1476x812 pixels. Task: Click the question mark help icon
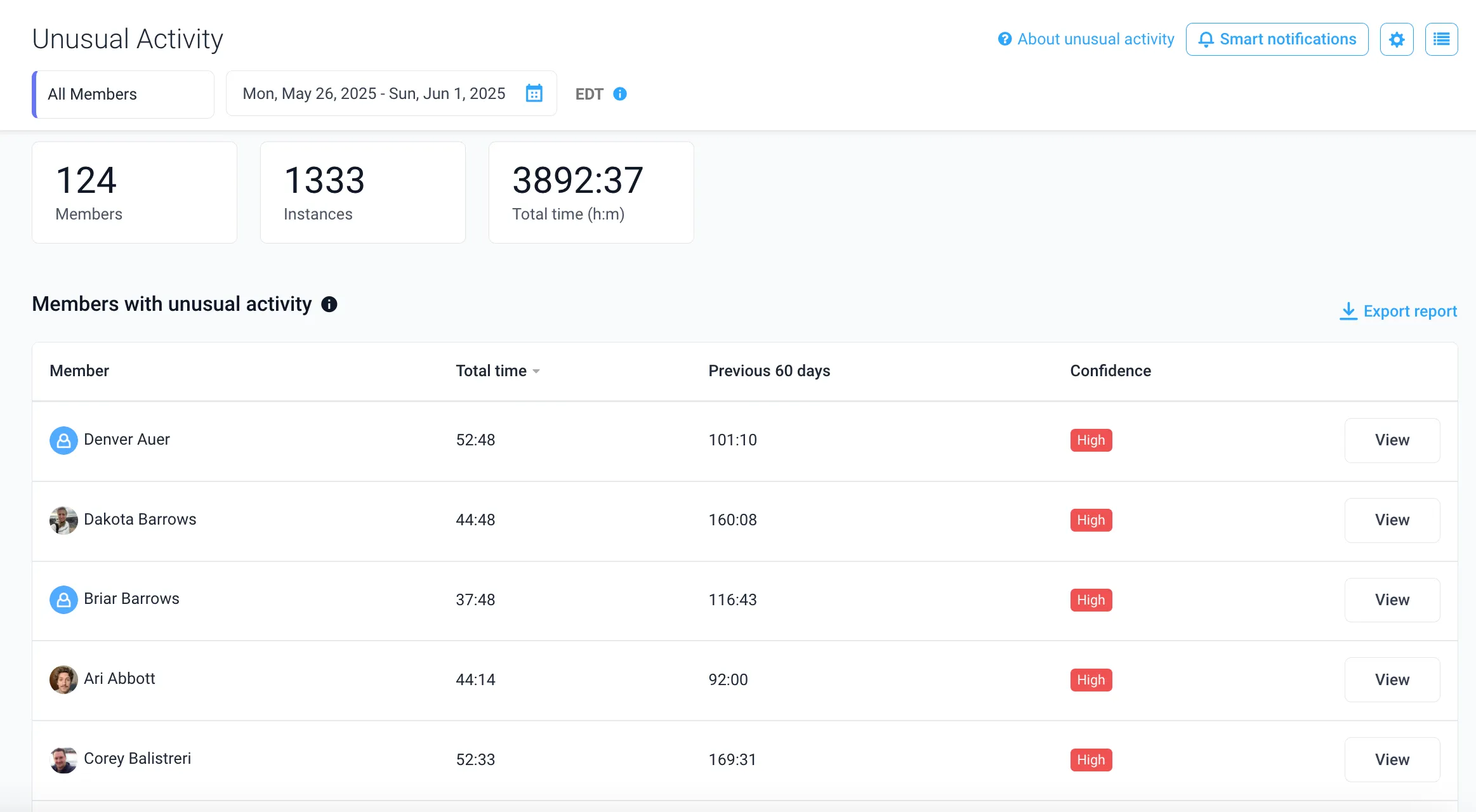point(1005,39)
